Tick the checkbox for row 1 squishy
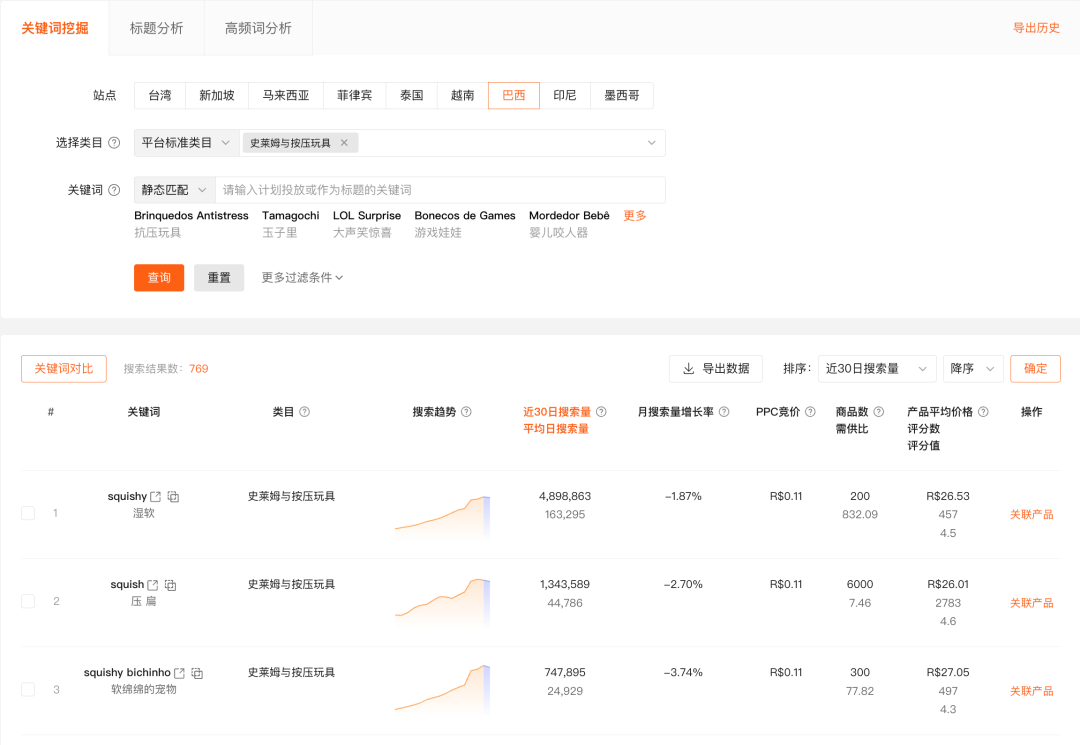The image size is (1080, 745). click(x=28, y=513)
